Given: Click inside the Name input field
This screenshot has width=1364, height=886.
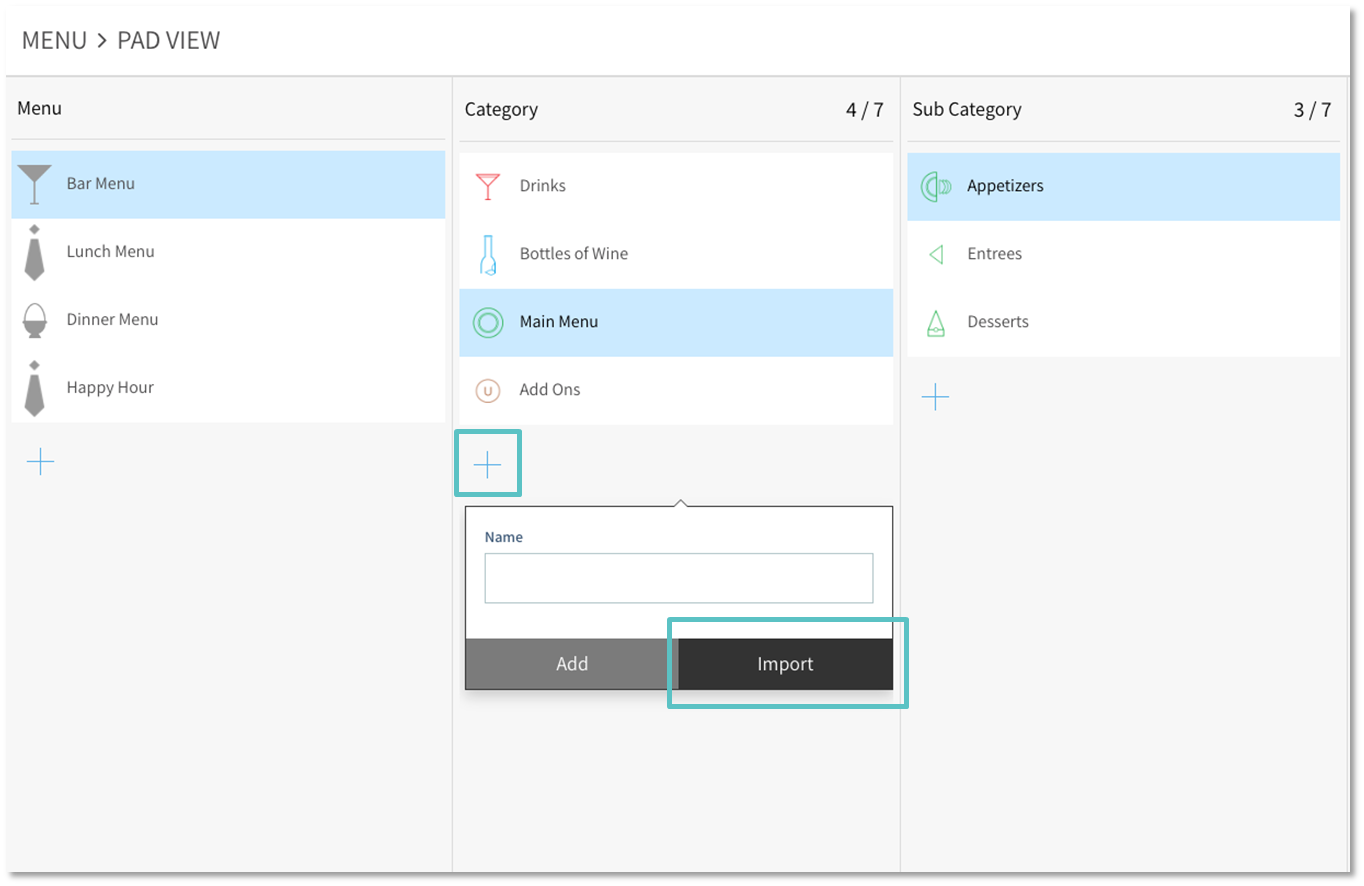Looking at the screenshot, I should pos(678,578).
